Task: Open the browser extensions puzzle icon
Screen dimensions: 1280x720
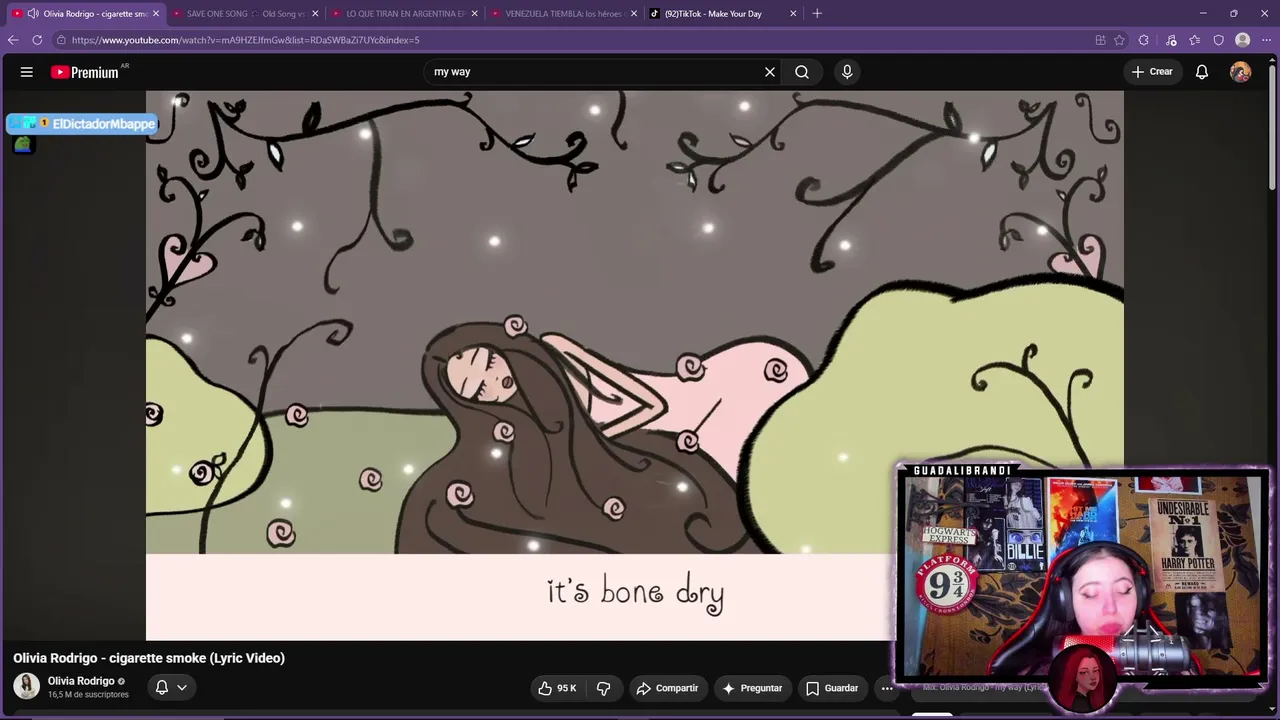Action: (x=1144, y=40)
